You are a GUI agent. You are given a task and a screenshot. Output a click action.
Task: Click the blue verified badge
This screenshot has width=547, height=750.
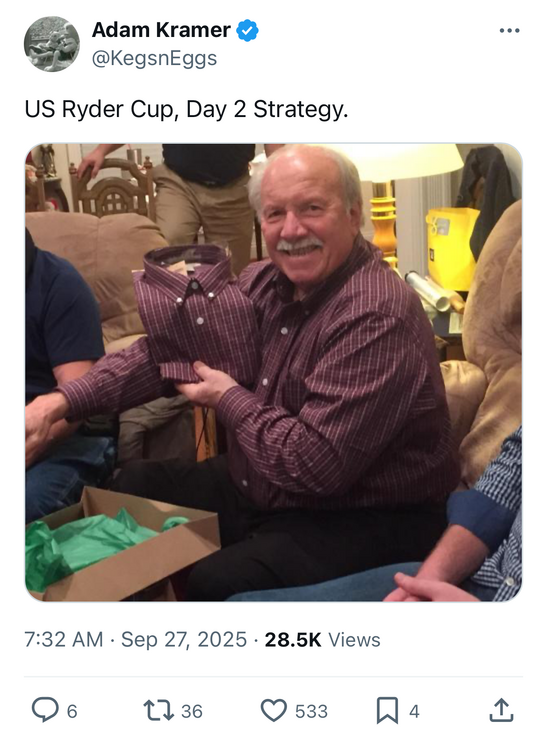[247, 31]
